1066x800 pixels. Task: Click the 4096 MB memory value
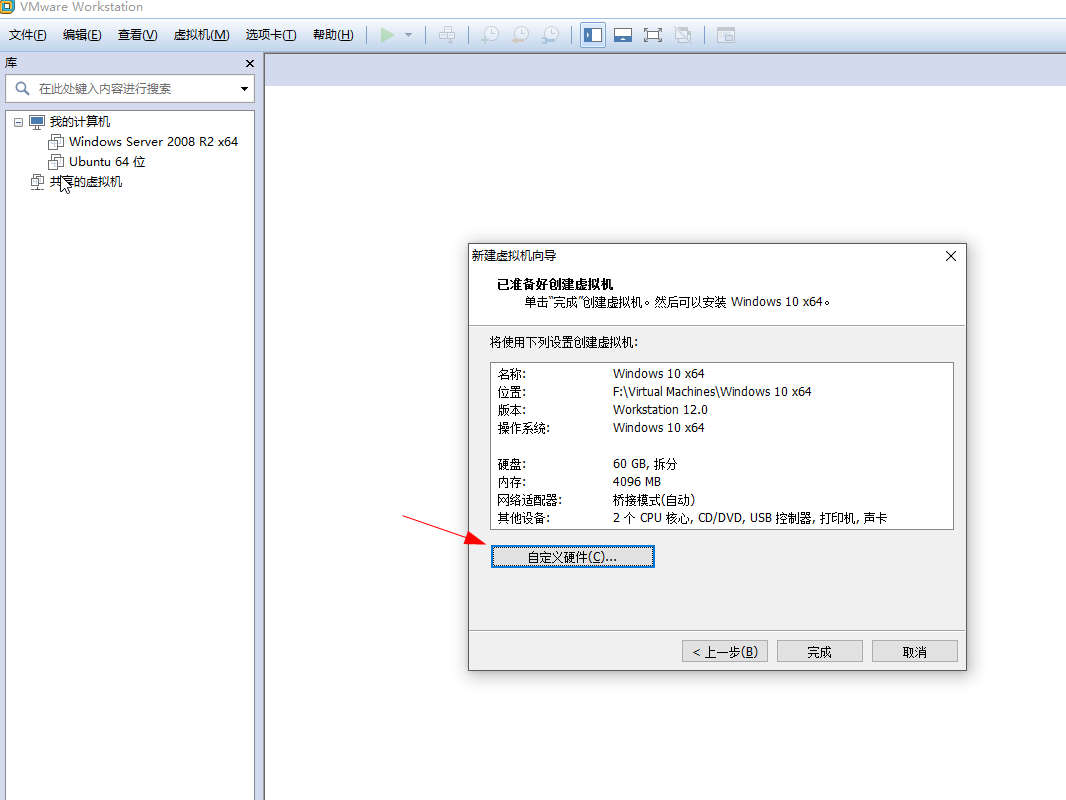(x=636, y=481)
